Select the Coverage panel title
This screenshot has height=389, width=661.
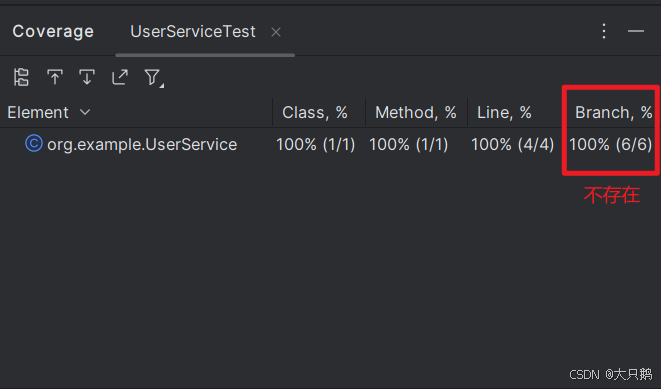tap(53, 32)
